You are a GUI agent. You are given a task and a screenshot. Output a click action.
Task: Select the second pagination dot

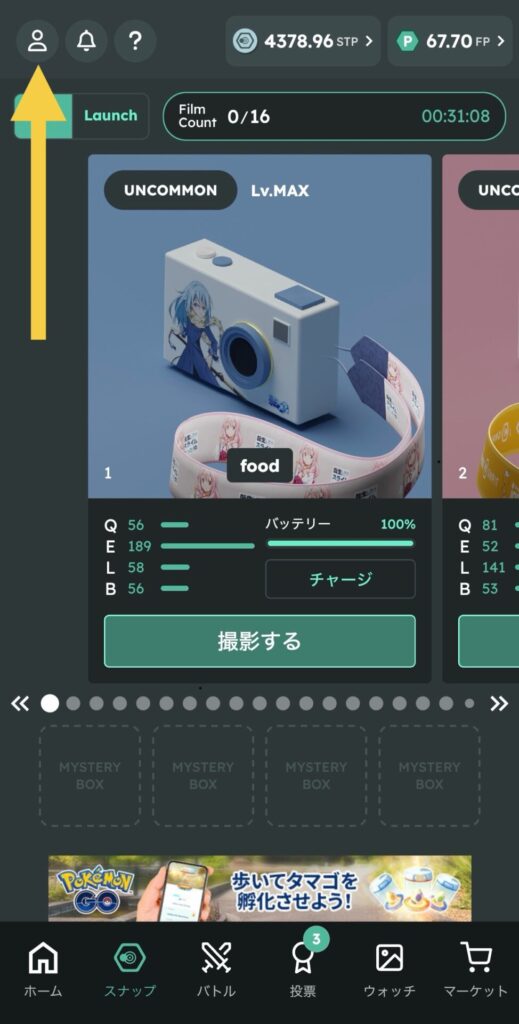(x=73, y=703)
